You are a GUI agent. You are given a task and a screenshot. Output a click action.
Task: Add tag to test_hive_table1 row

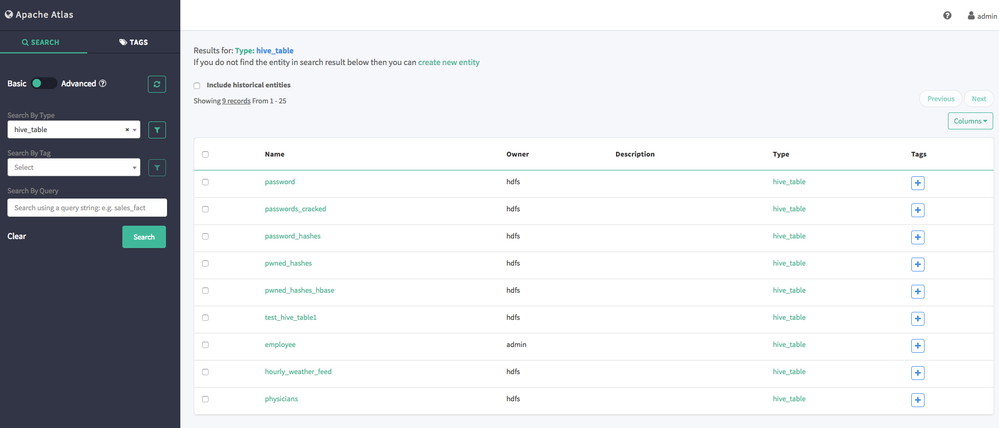917,318
